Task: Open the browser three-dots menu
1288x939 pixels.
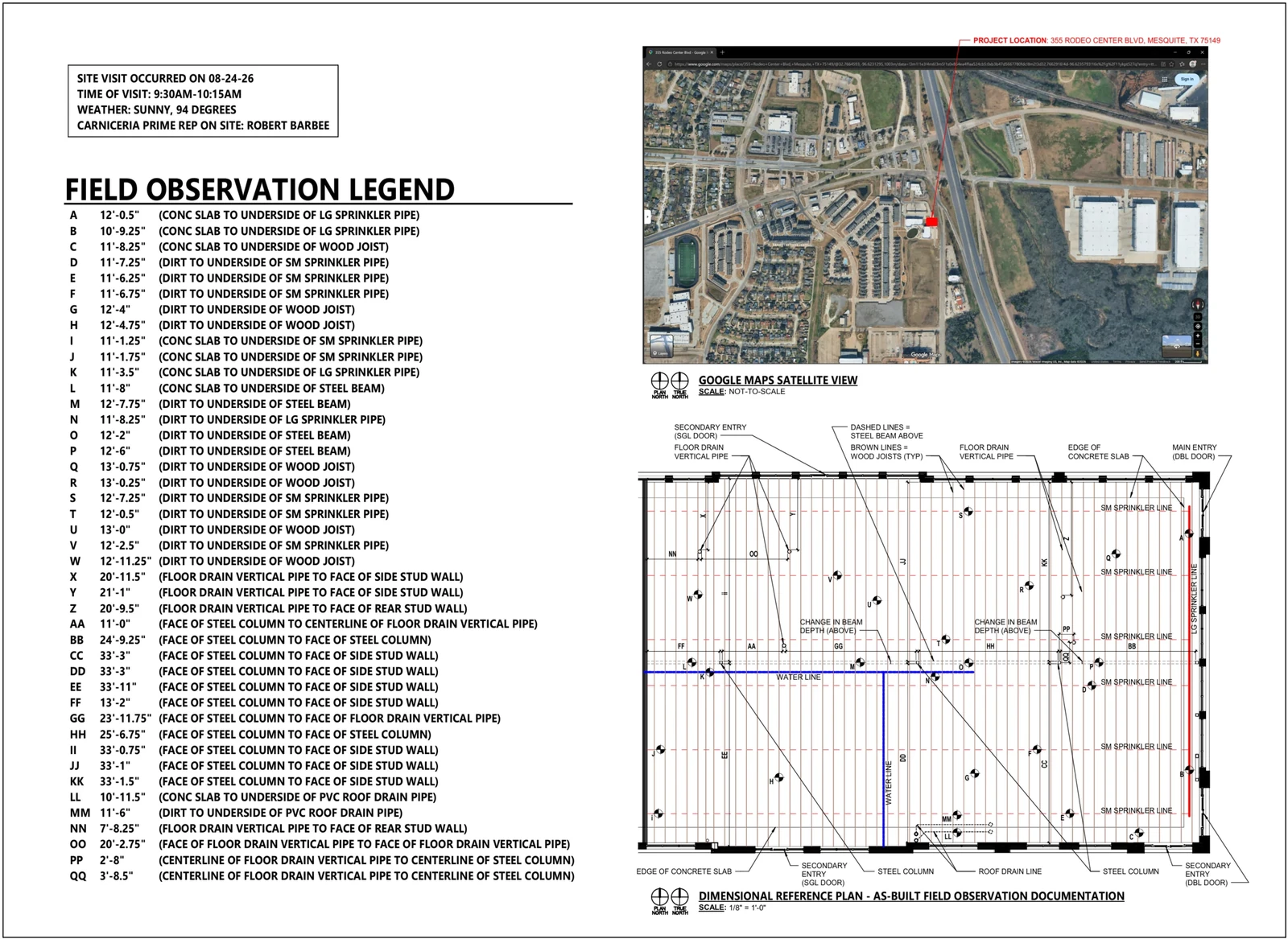Action: [1203, 64]
